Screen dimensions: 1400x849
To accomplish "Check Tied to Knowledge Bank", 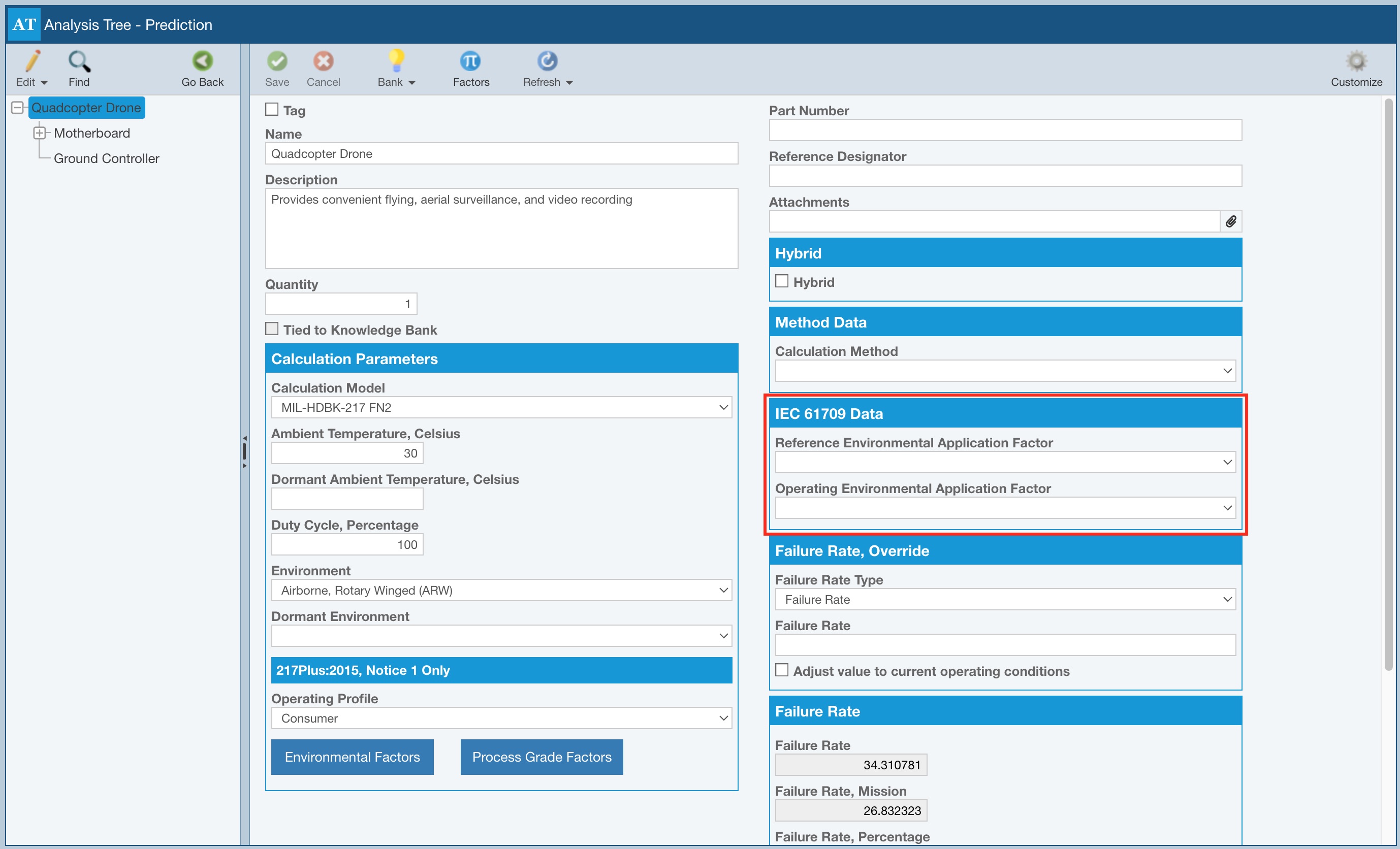I will pyautogui.click(x=272, y=329).
